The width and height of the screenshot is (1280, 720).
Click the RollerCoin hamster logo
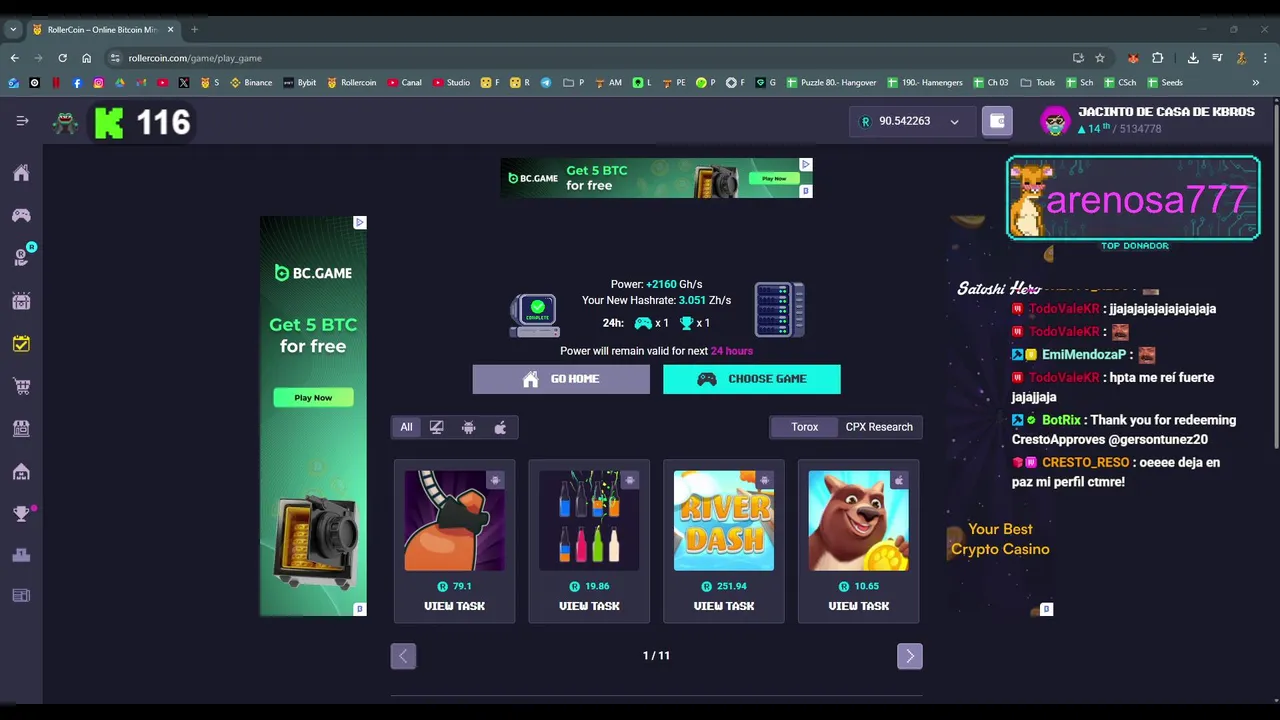point(65,123)
